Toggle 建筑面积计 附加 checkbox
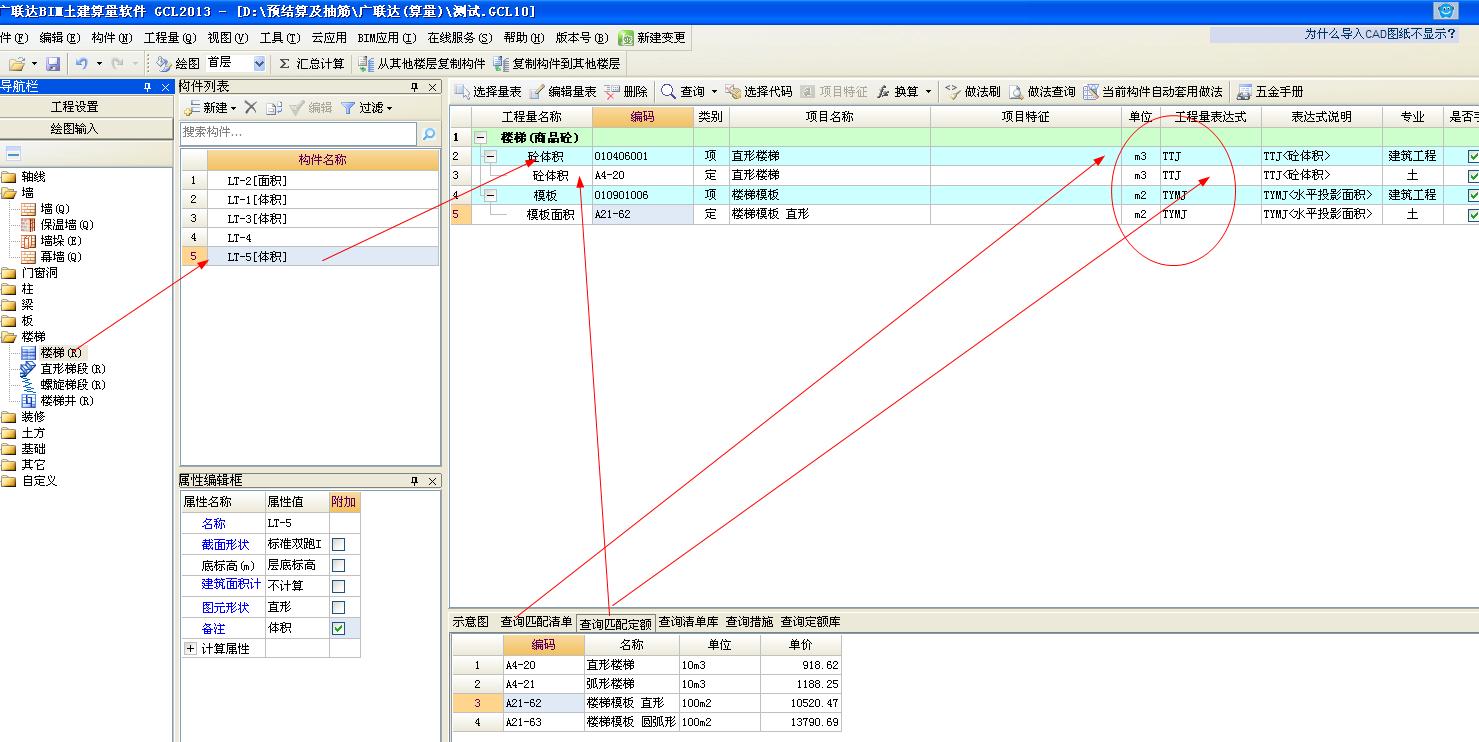 click(x=338, y=586)
